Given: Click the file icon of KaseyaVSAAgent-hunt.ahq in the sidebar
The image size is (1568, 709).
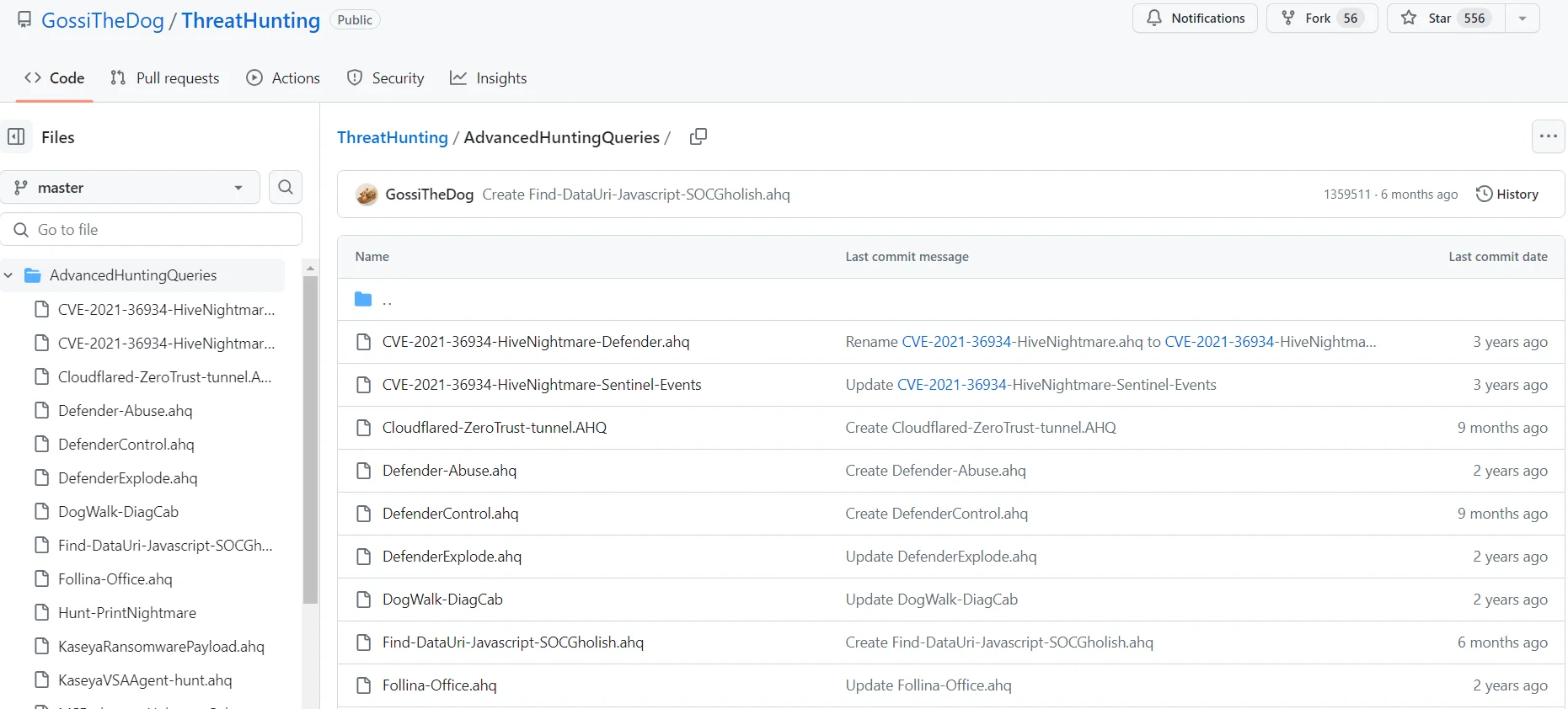Looking at the screenshot, I should [41, 680].
